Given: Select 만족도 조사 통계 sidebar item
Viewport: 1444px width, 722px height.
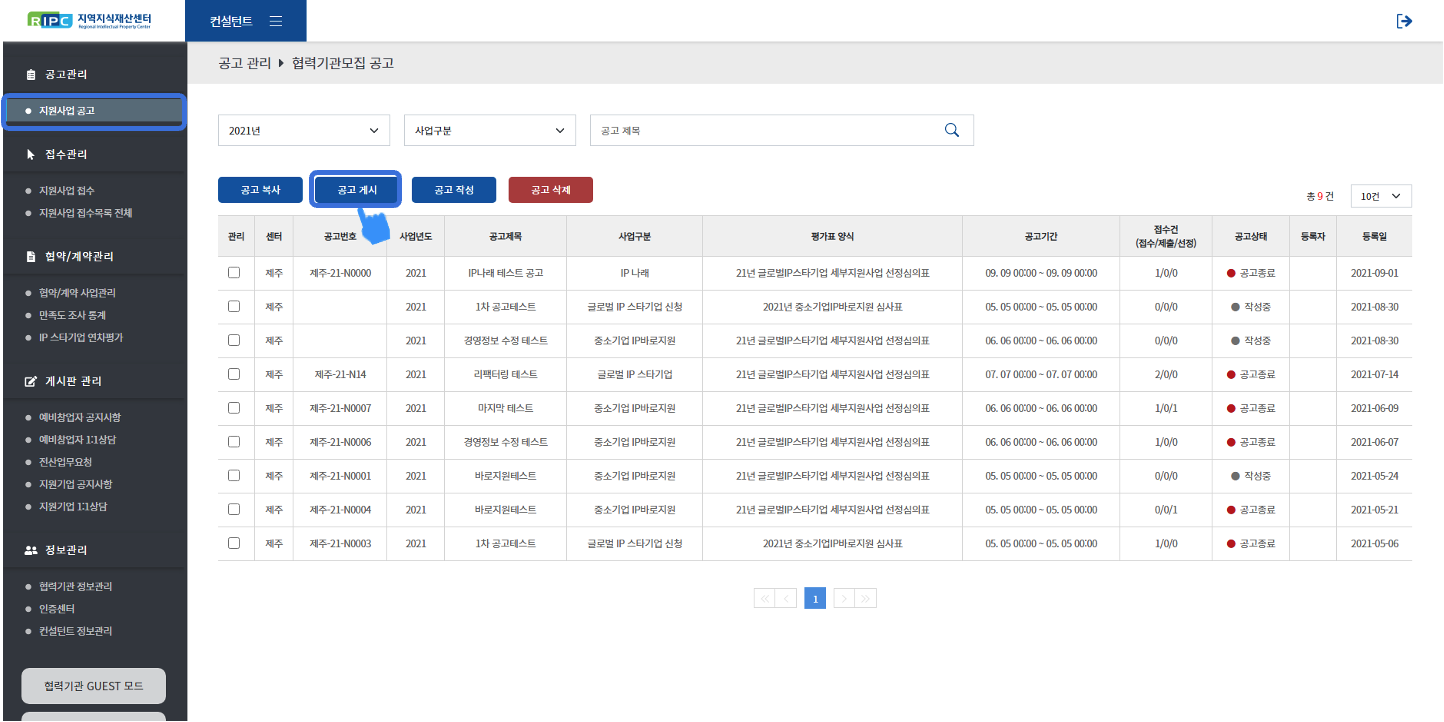Looking at the screenshot, I should 72,315.
